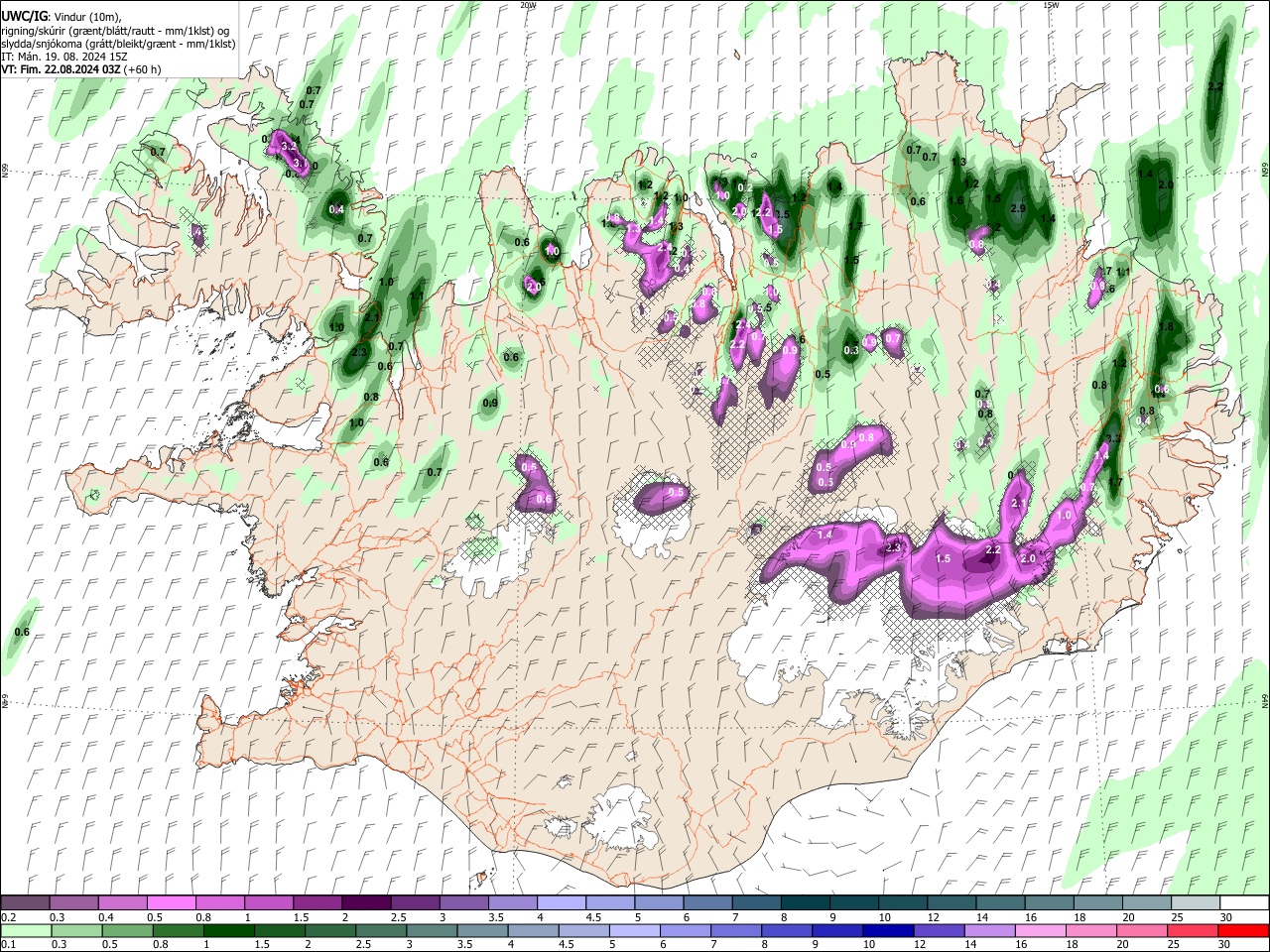Select the bright pink swatch above snow label 0.5
The height and width of the screenshot is (952, 1270).
click(171, 902)
